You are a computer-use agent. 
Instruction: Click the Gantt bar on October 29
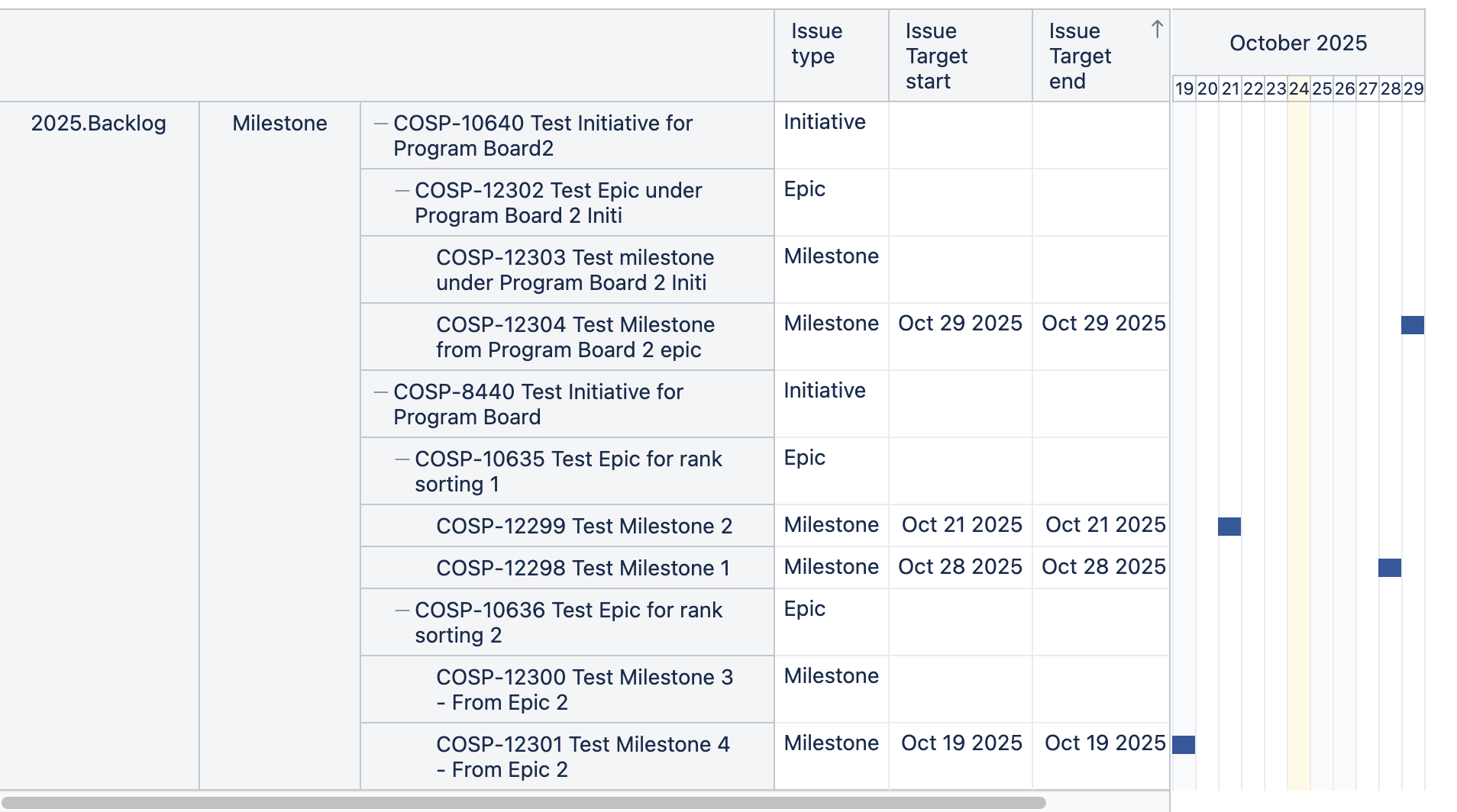coord(1412,325)
